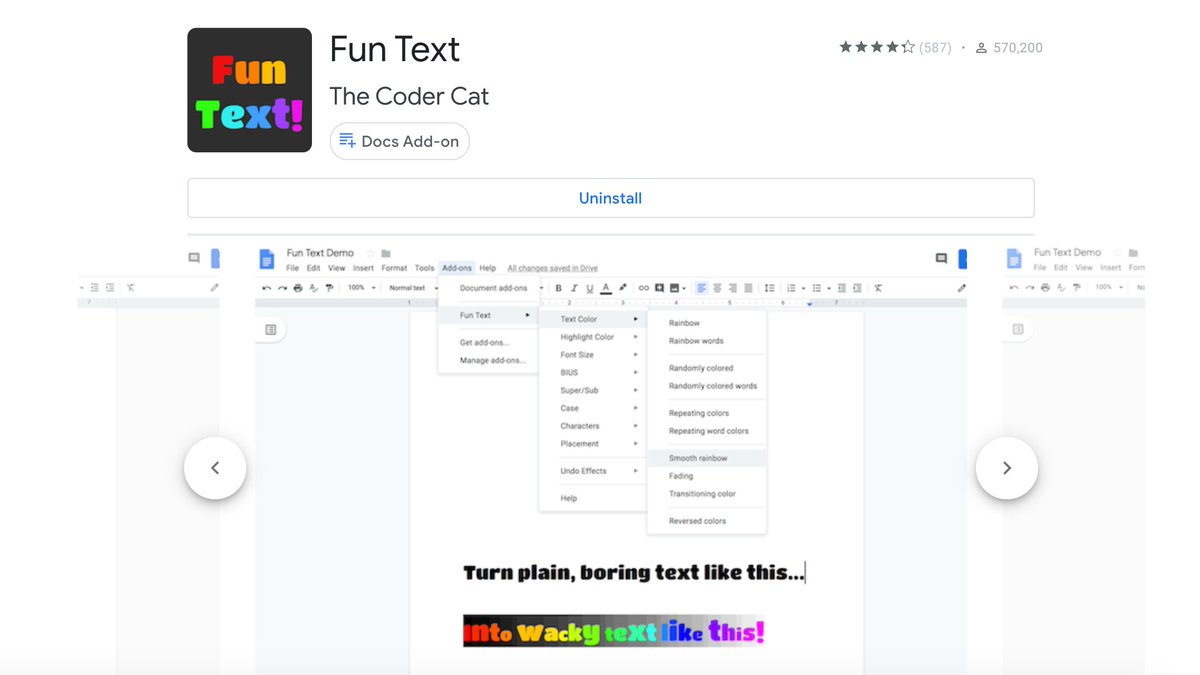Click the Spell check icon in center preview toolbar

coord(313,288)
